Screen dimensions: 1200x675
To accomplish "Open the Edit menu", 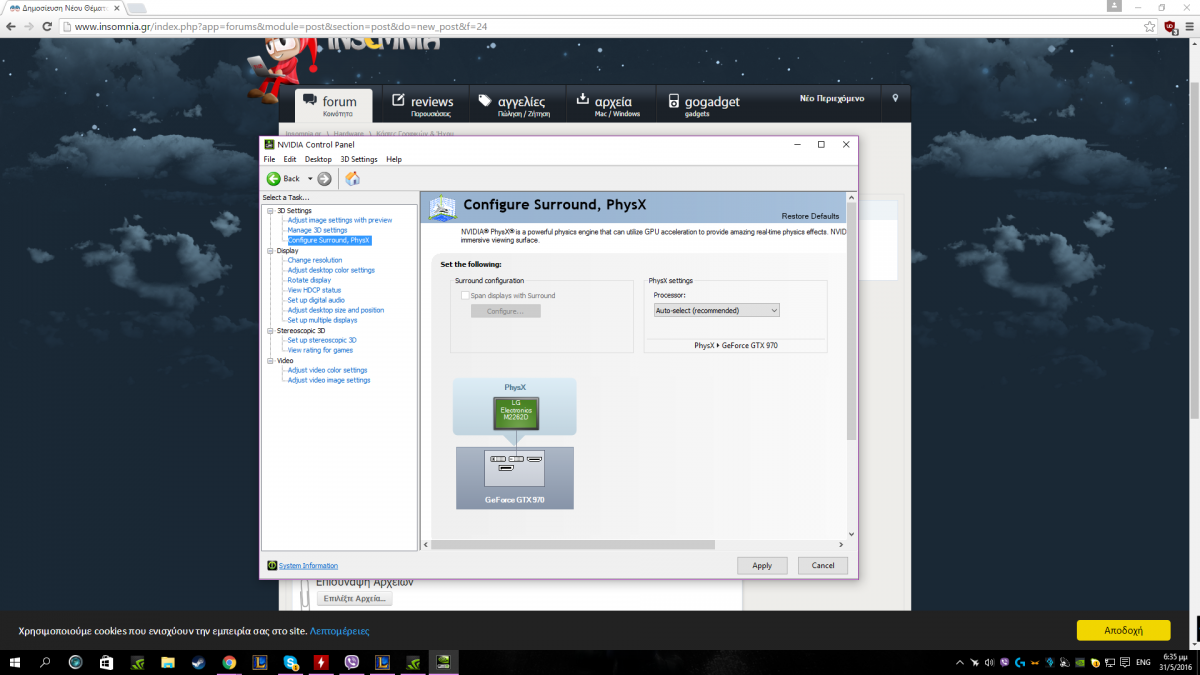I will tap(290, 159).
